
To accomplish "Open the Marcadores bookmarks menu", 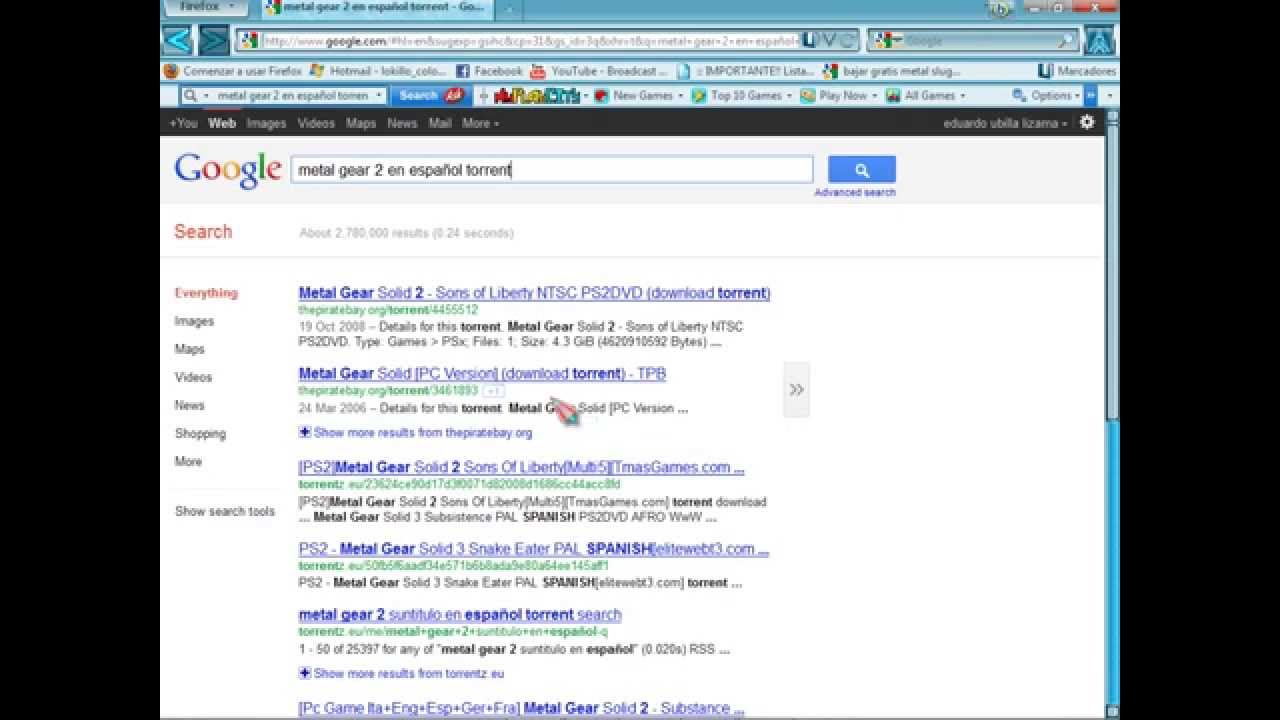I will pos(1077,71).
